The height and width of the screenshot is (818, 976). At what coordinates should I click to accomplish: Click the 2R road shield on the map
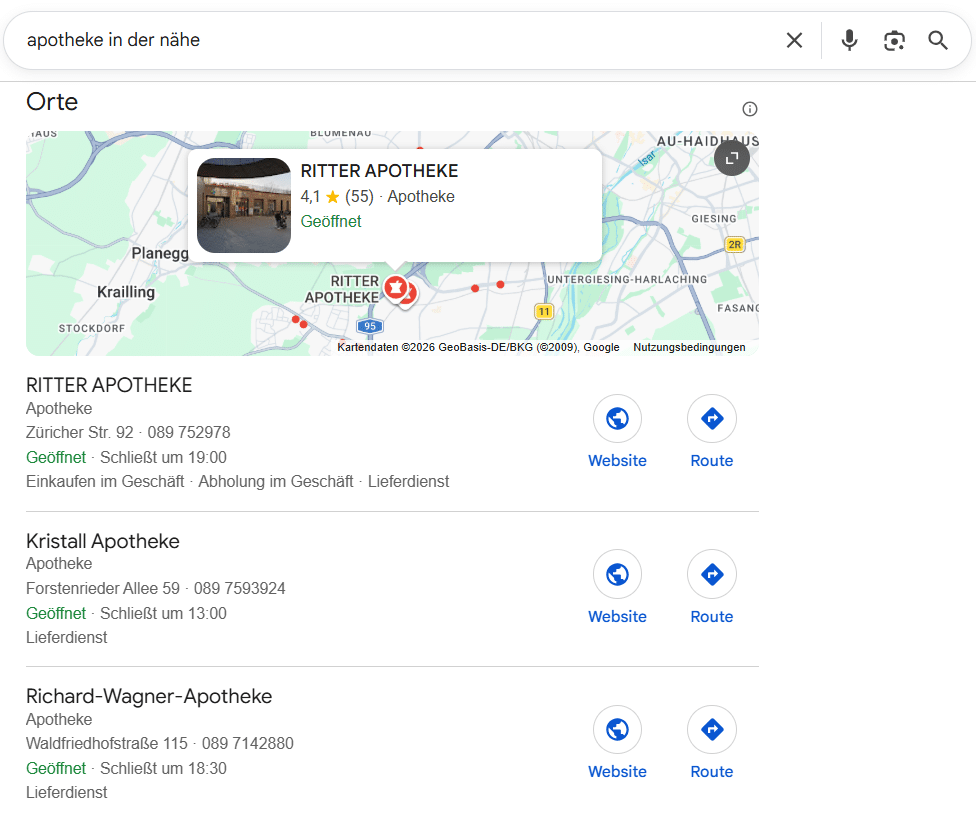tap(735, 244)
